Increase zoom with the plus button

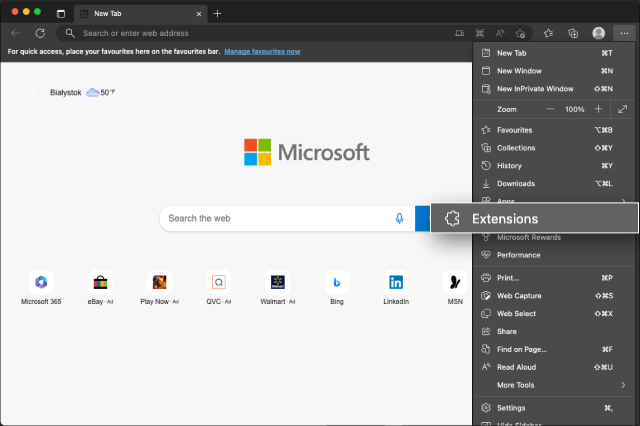(x=598, y=108)
